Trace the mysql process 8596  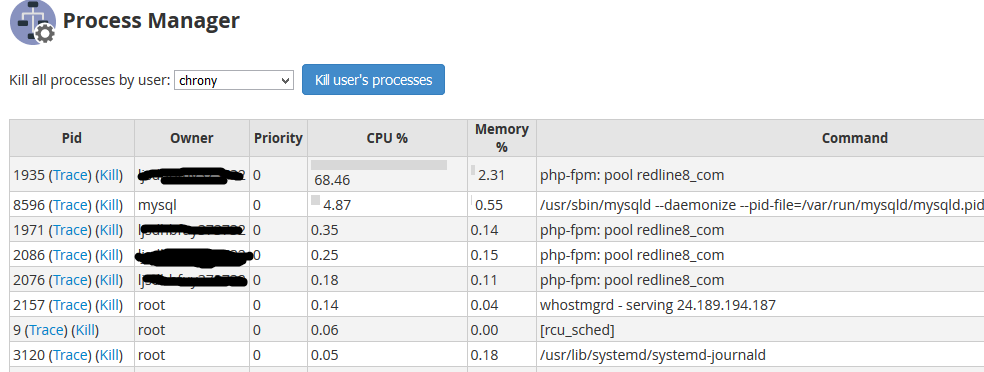click(72, 205)
